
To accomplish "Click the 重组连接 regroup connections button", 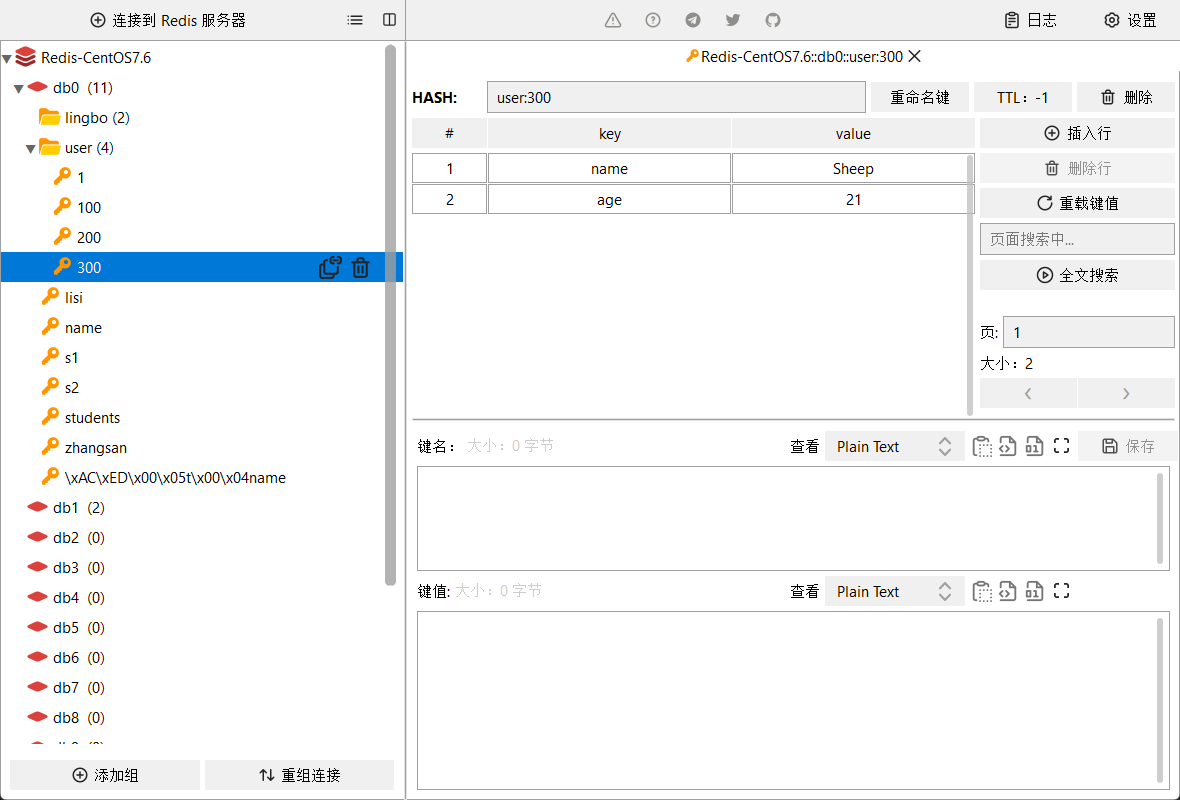I will point(300,775).
